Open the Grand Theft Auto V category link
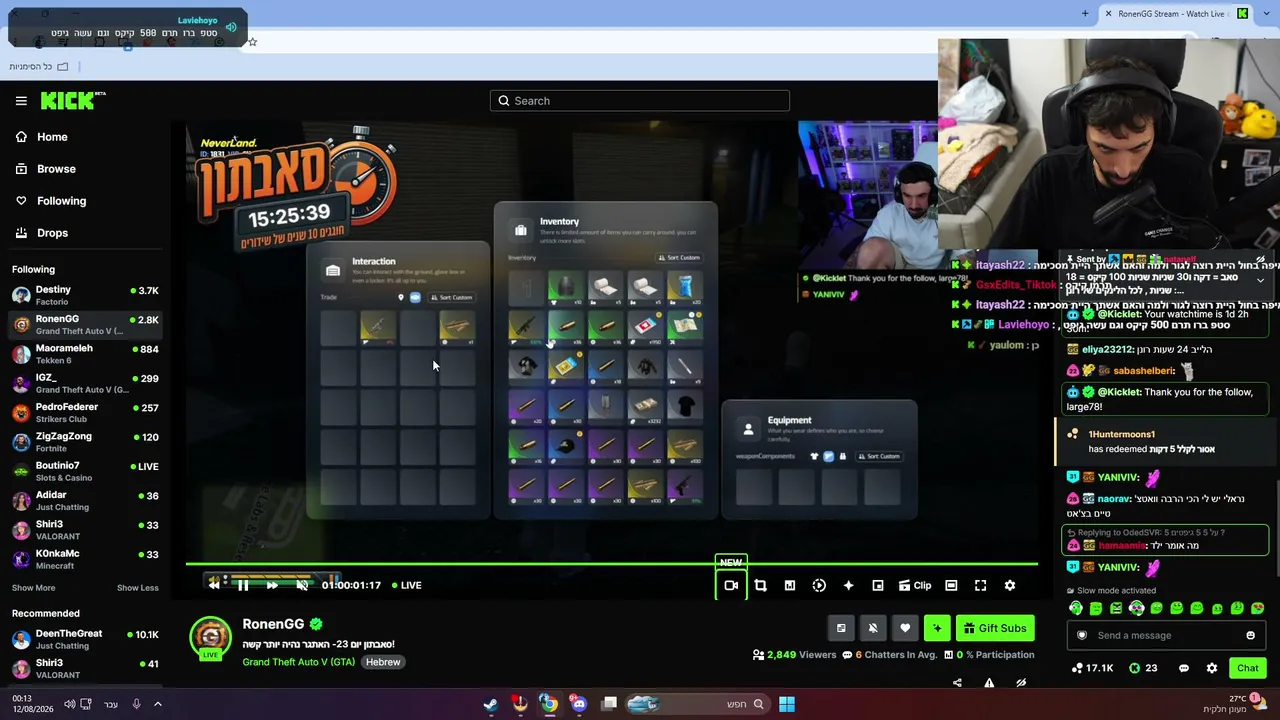The width and height of the screenshot is (1280, 720). point(299,662)
